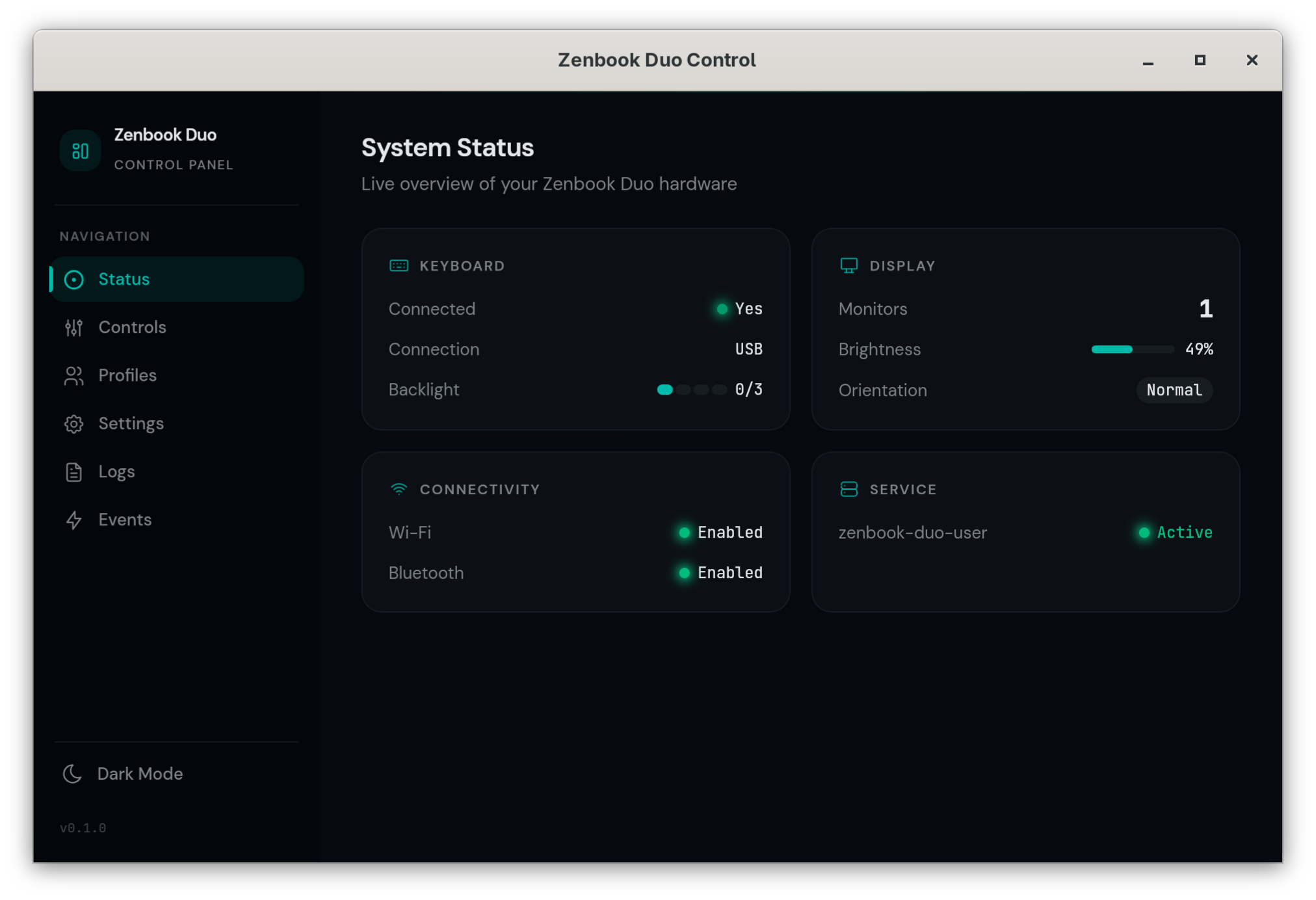Click the Dark Mode moon icon

pos(72,774)
